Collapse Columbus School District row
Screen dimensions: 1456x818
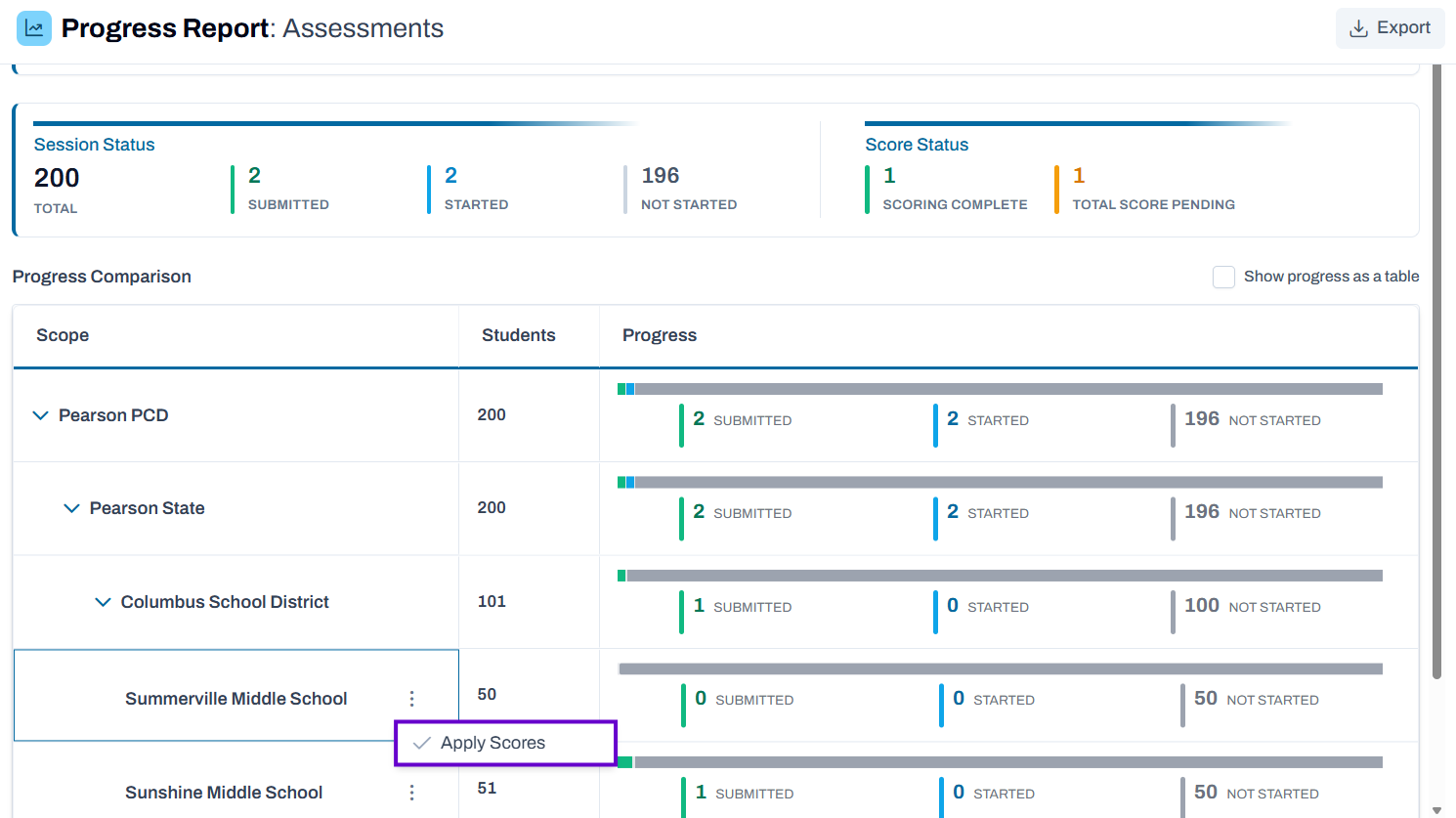(x=103, y=602)
